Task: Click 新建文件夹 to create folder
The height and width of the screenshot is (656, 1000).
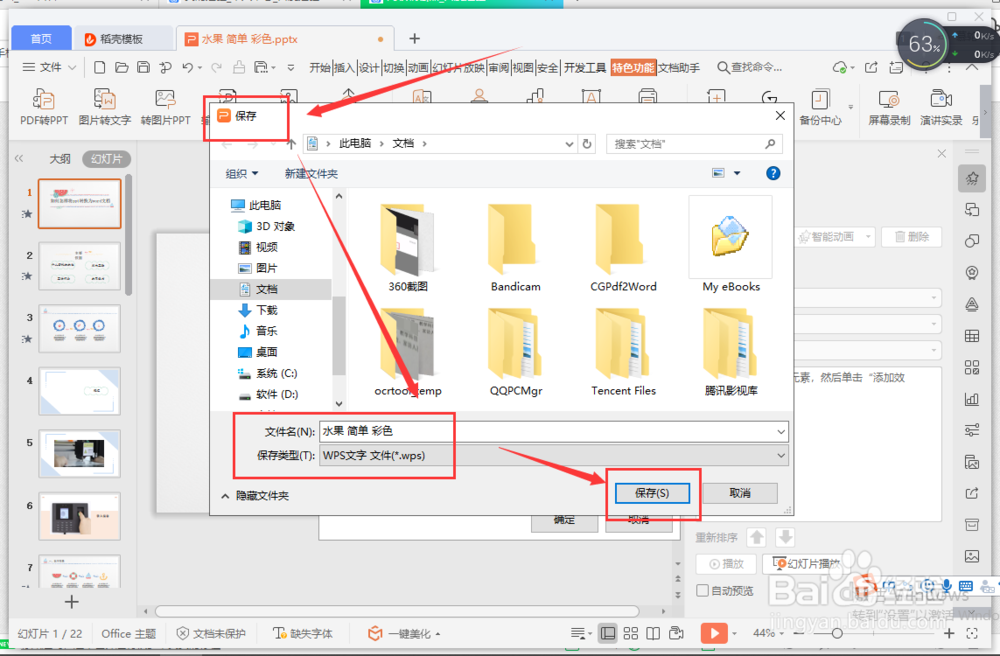Action: point(311,173)
